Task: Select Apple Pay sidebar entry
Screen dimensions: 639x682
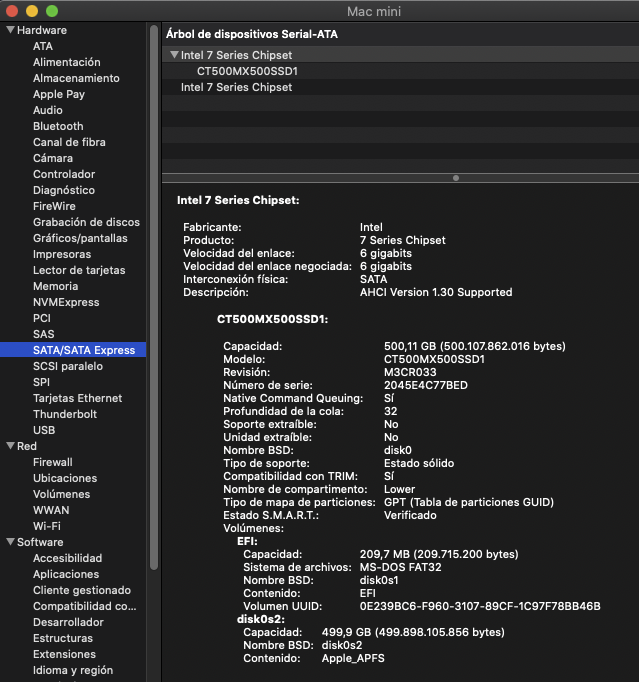Action: point(59,94)
